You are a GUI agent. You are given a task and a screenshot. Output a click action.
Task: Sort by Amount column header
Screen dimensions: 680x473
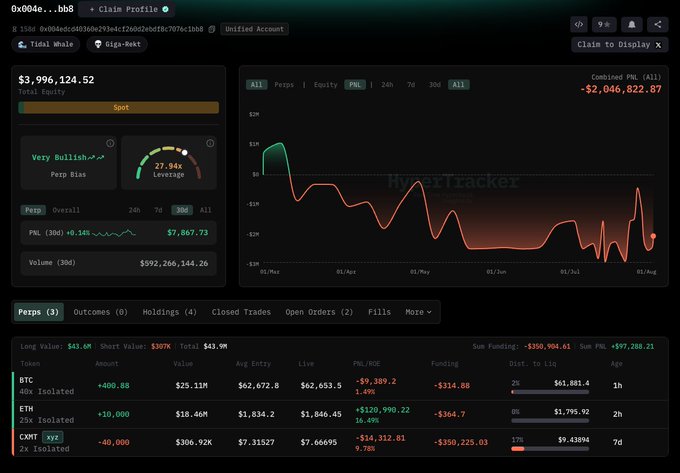coord(107,364)
